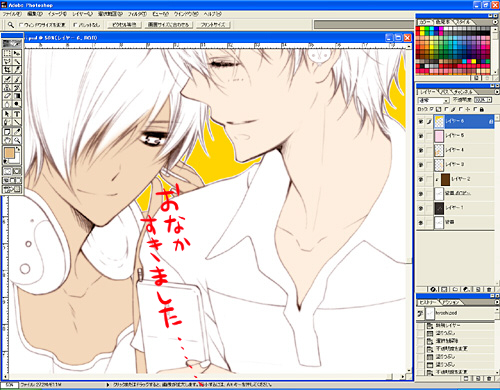Open Filter menu (フィルタ)
Viewport: 500px width, 390px height.
(137, 14)
